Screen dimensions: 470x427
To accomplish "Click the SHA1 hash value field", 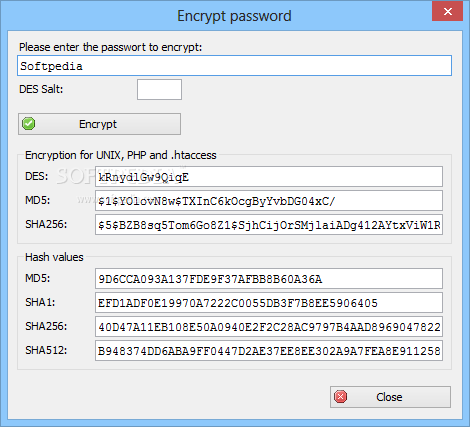I will click(x=269, y=303).
